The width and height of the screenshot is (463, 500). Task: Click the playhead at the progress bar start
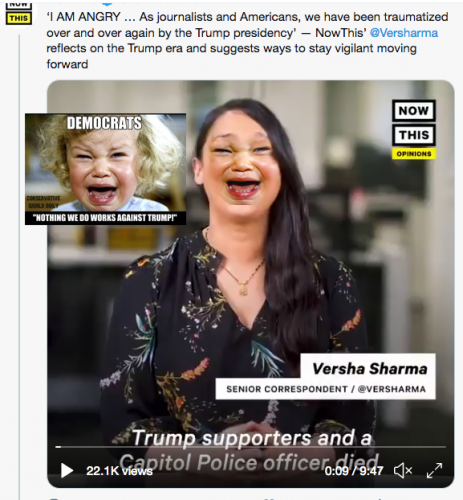tap(58, 447)
